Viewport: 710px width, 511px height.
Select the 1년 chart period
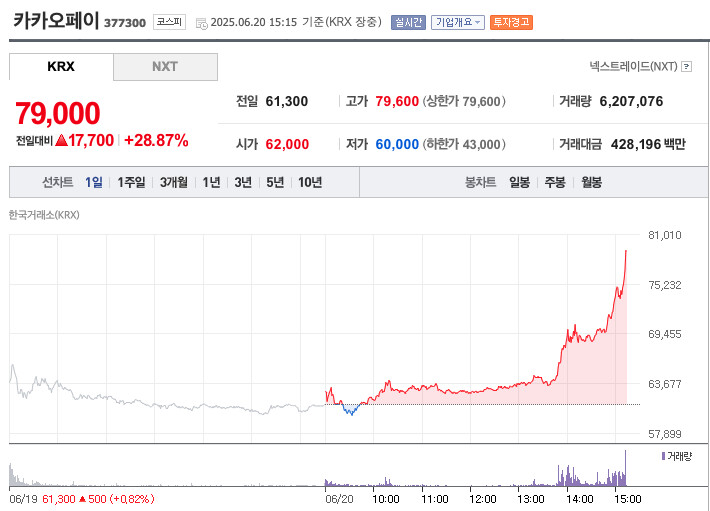click(x=211, y=182)
